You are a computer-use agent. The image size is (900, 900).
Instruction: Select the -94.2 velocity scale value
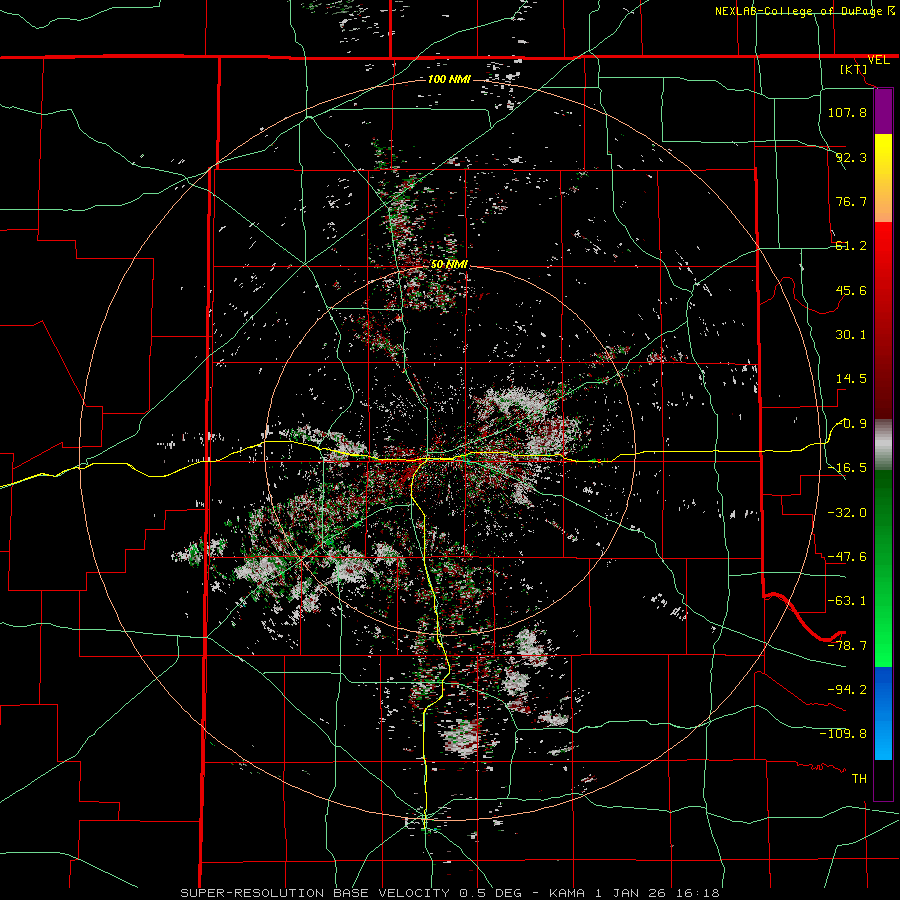tap(847, 690)
